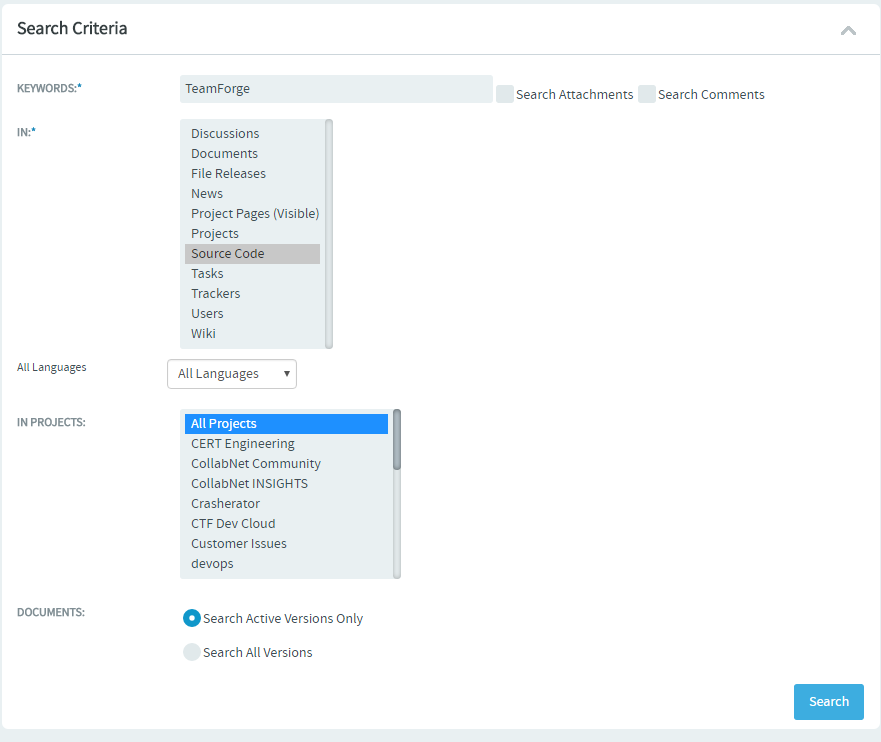Viewport: 881px width, 742px height.
Task: Choose File Releases in the In list
Action: point(252,174)
